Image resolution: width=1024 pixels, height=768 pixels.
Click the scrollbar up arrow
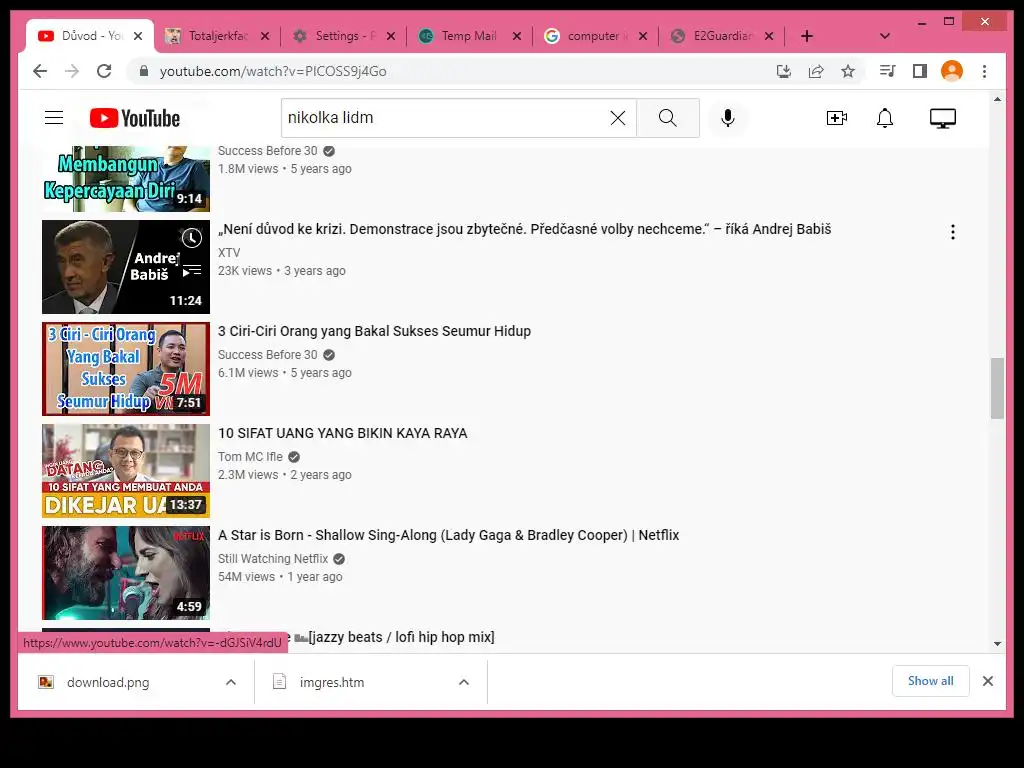click(997, 99)
